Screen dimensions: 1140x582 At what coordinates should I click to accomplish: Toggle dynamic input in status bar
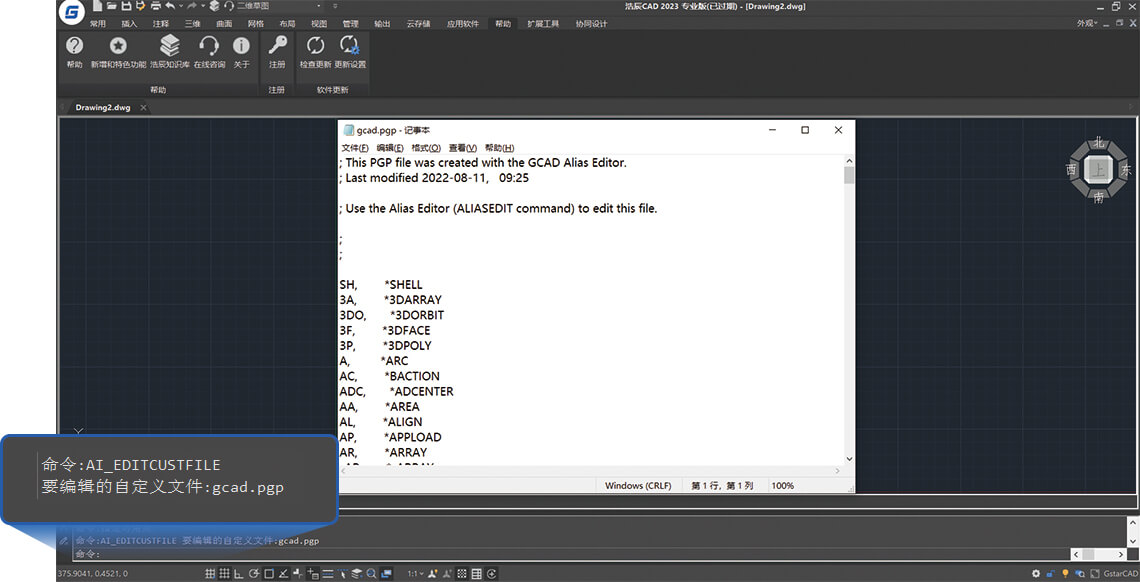tap(313, 573)
